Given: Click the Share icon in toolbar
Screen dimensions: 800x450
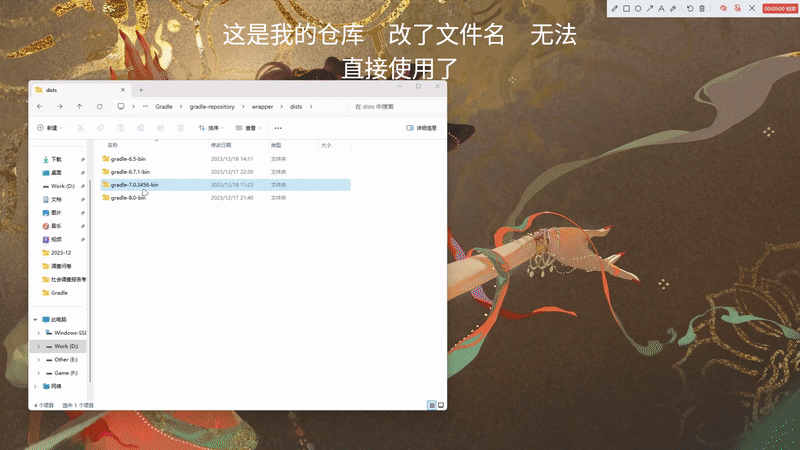Looking at the screenshot, I should point(160,128).
